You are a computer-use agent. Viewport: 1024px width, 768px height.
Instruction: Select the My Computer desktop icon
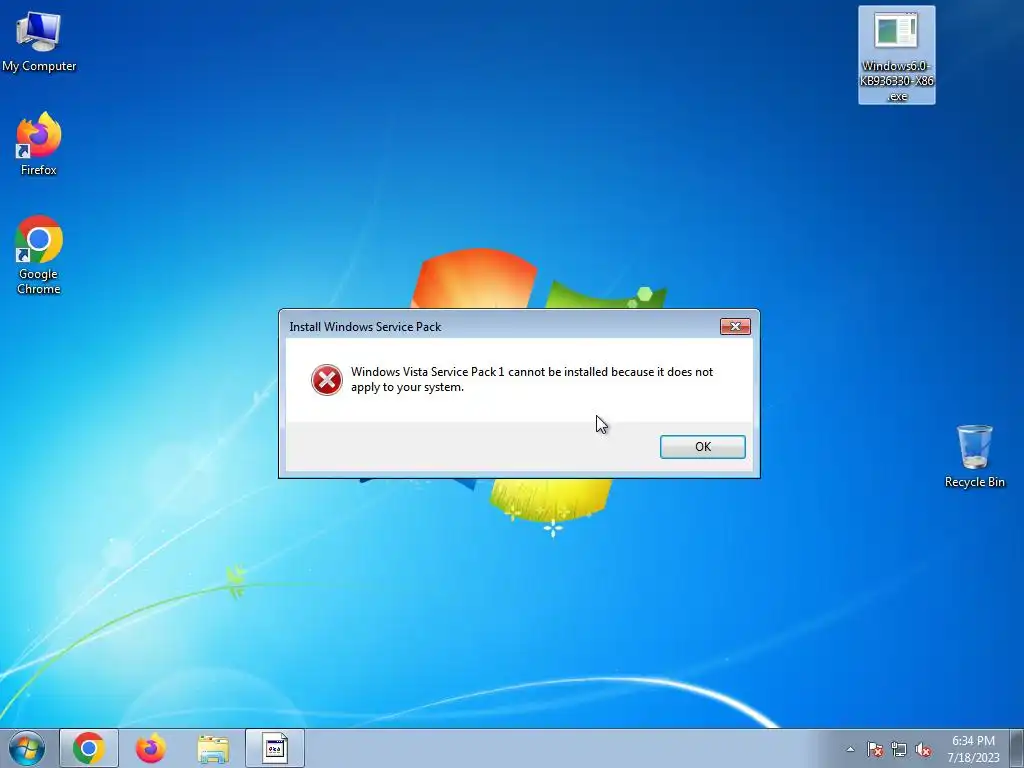point(39,41)
